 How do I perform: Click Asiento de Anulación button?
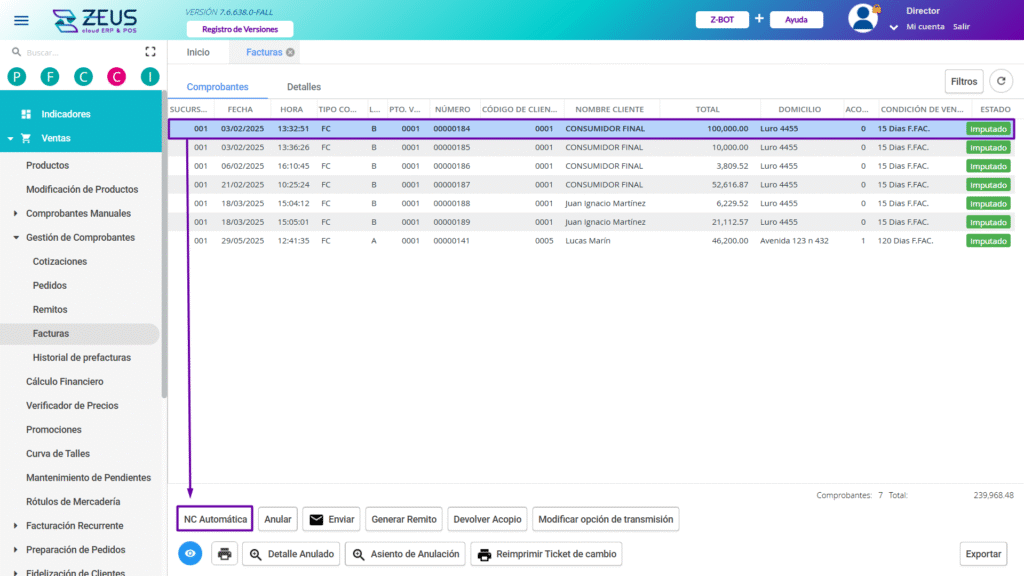[405, 554]
